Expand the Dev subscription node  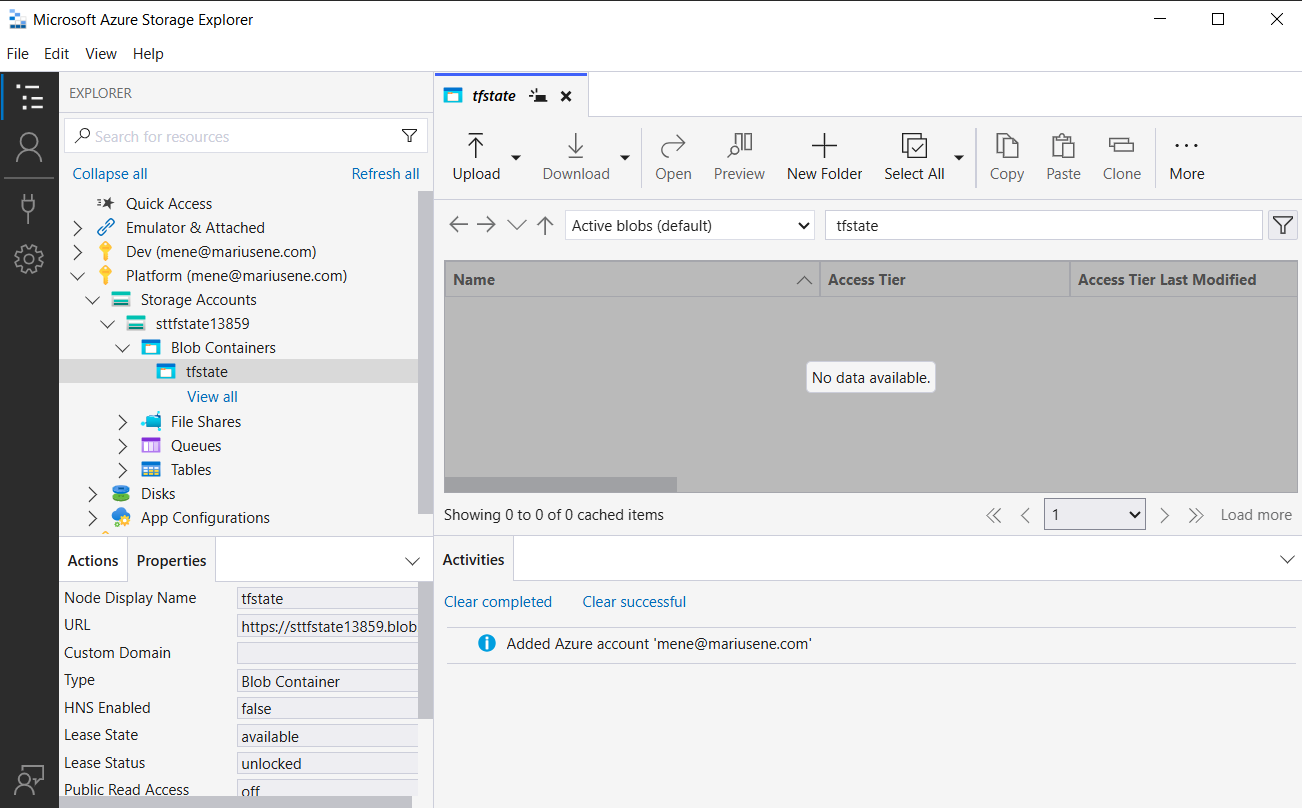78,252
